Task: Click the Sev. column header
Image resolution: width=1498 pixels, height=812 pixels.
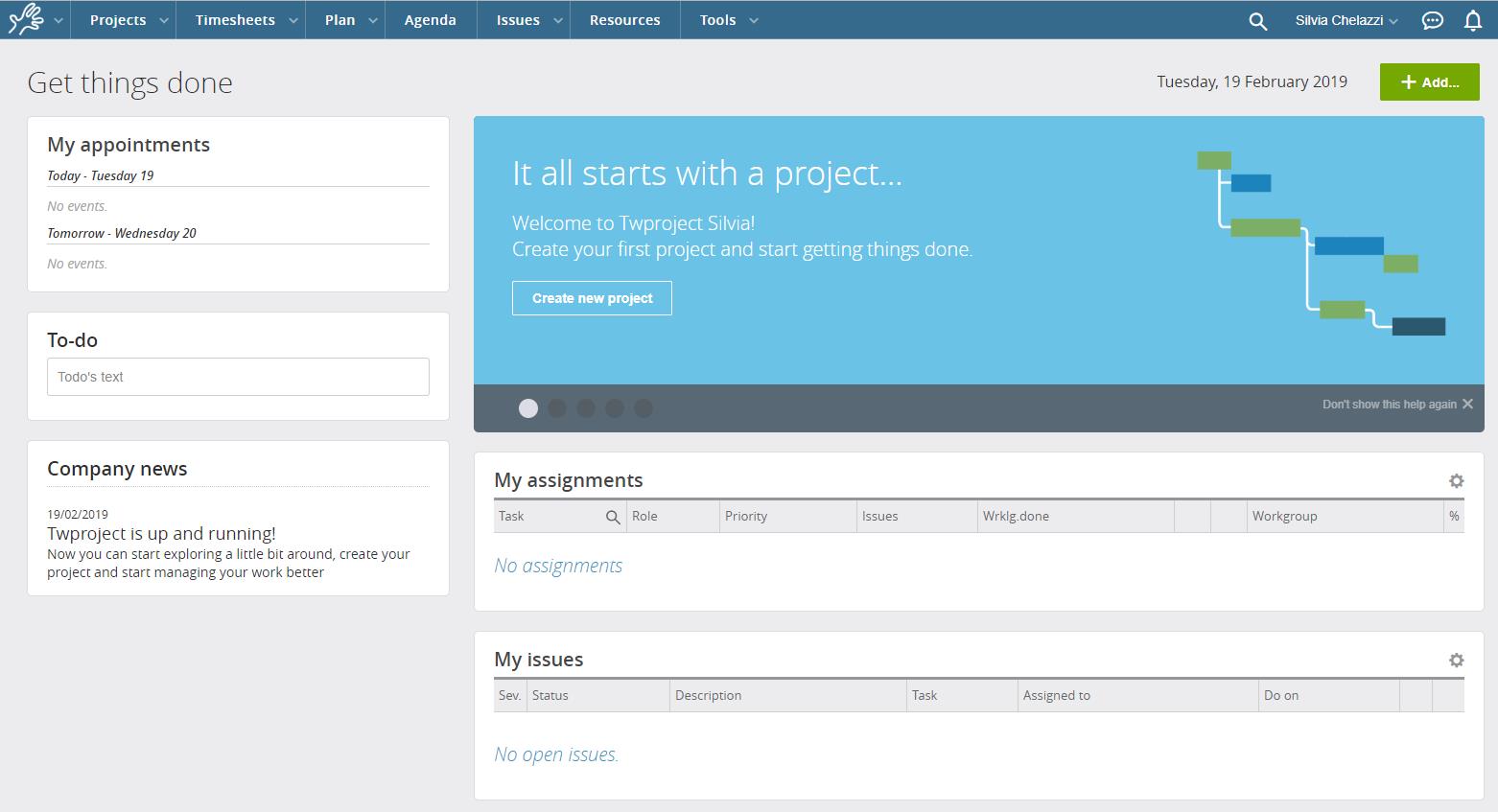Action: pos(509,695)
